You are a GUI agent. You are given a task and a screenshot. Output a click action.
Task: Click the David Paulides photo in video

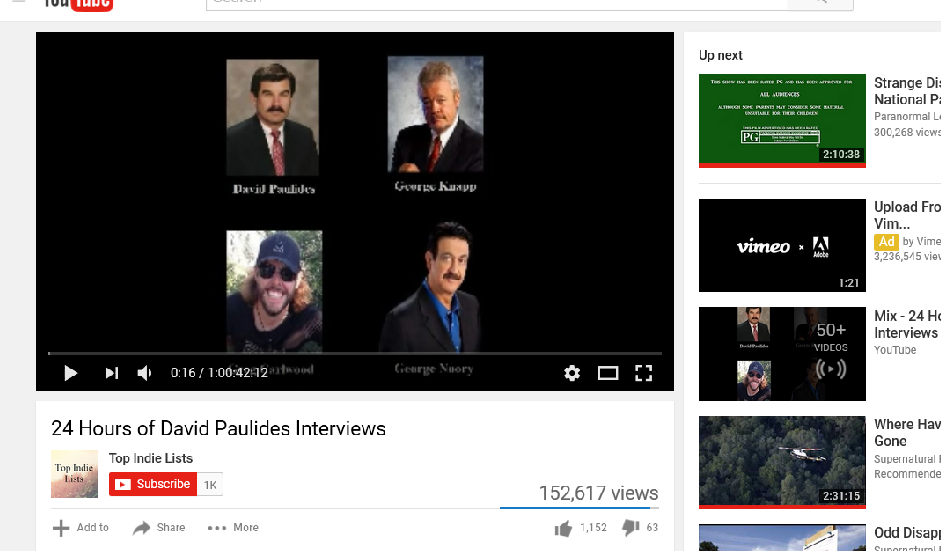(x=272, y=117)
